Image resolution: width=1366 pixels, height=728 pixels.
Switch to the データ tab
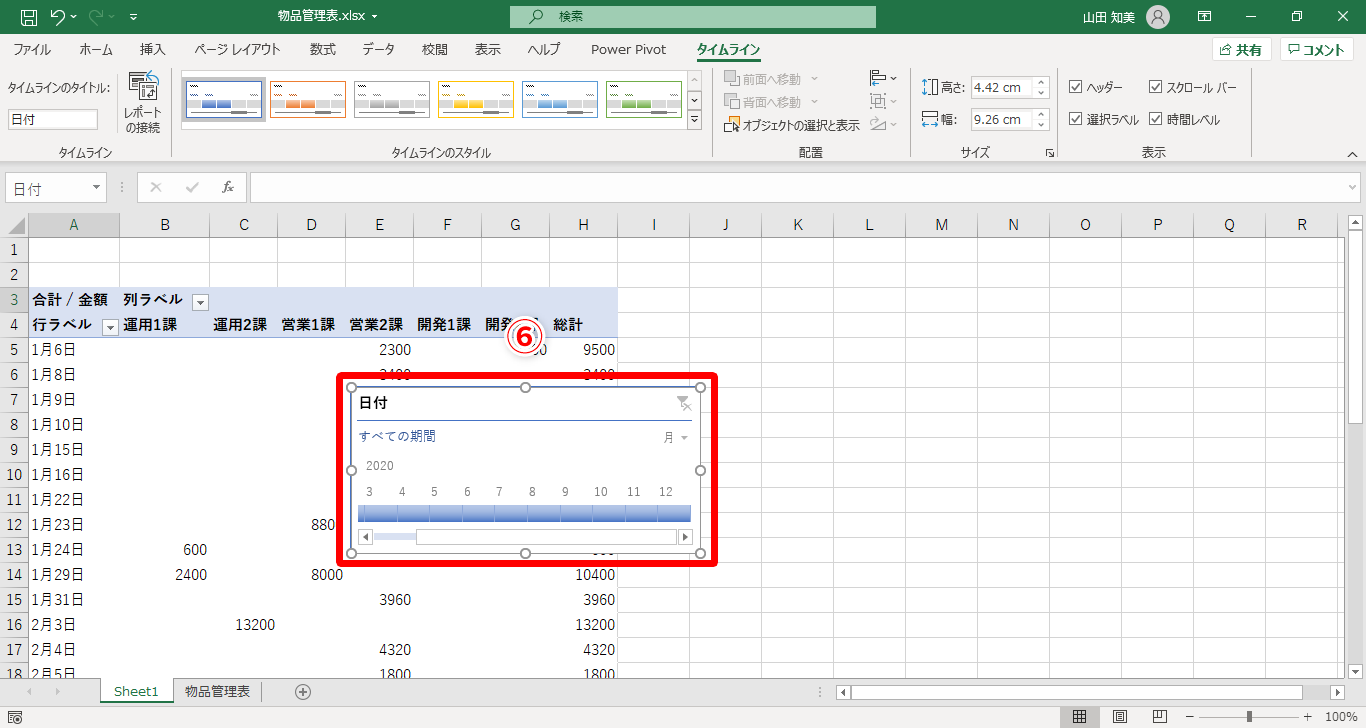378,50
